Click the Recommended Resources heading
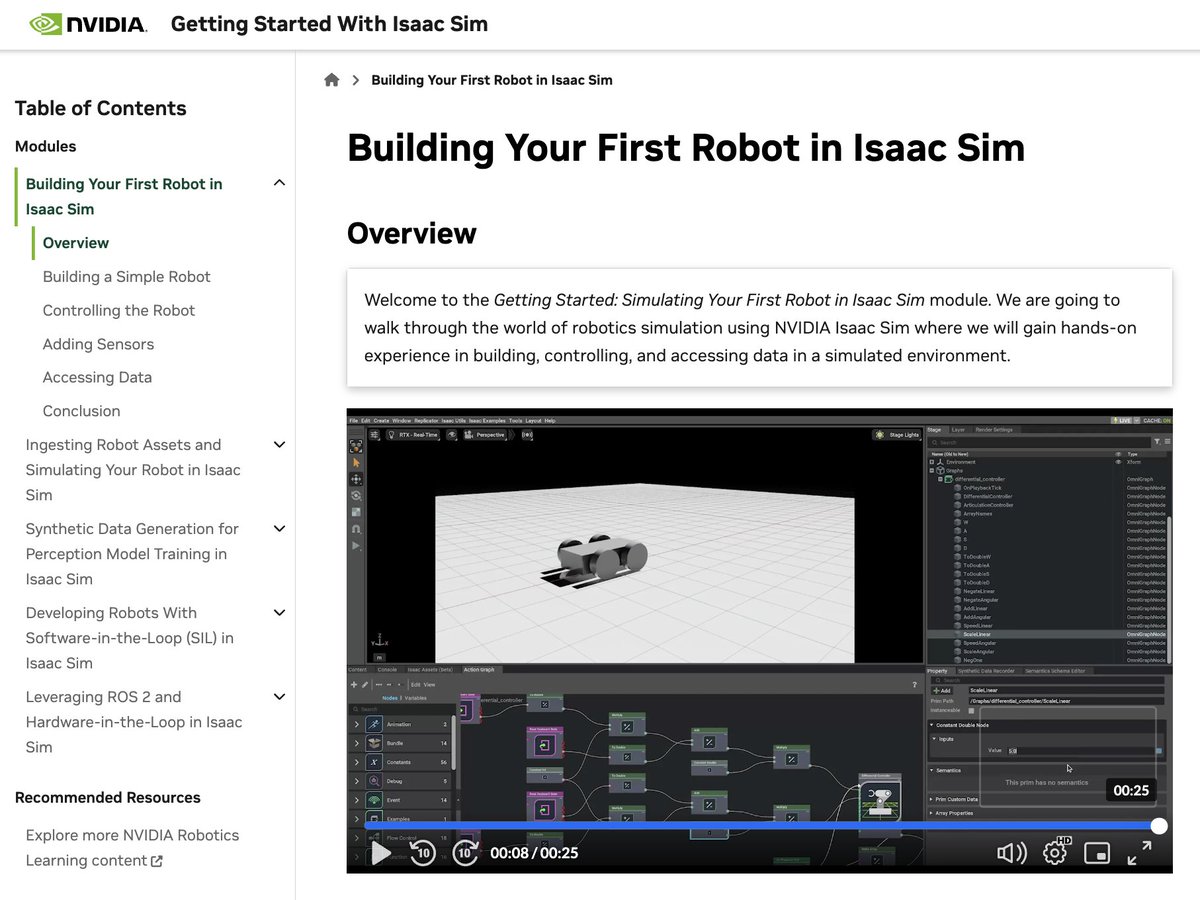Screen dimensions: 1200x900 click(x=108, y=797)
